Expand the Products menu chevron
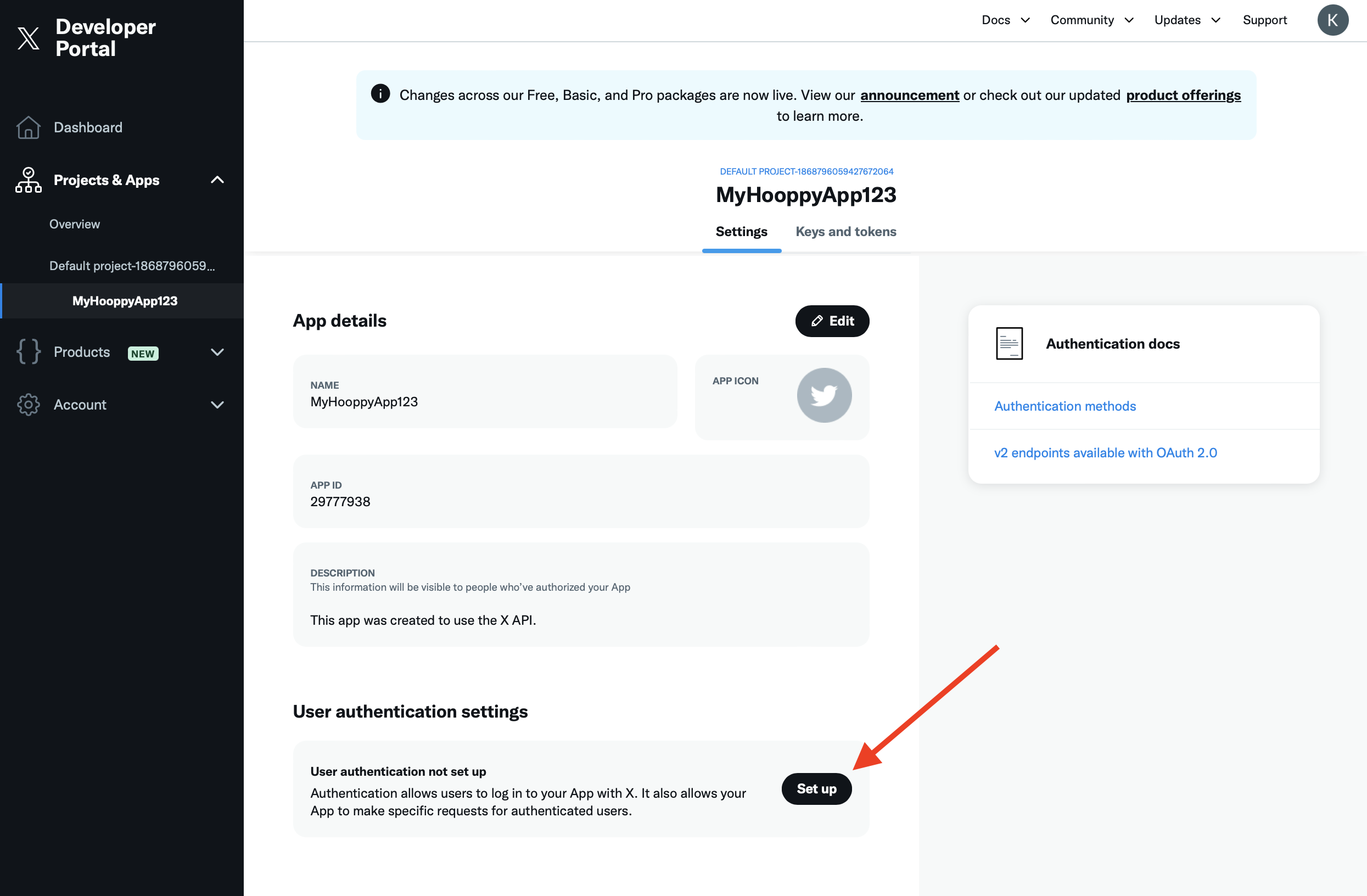The image size is (1367, 896). pyautogui.click(x=217, y=352)
